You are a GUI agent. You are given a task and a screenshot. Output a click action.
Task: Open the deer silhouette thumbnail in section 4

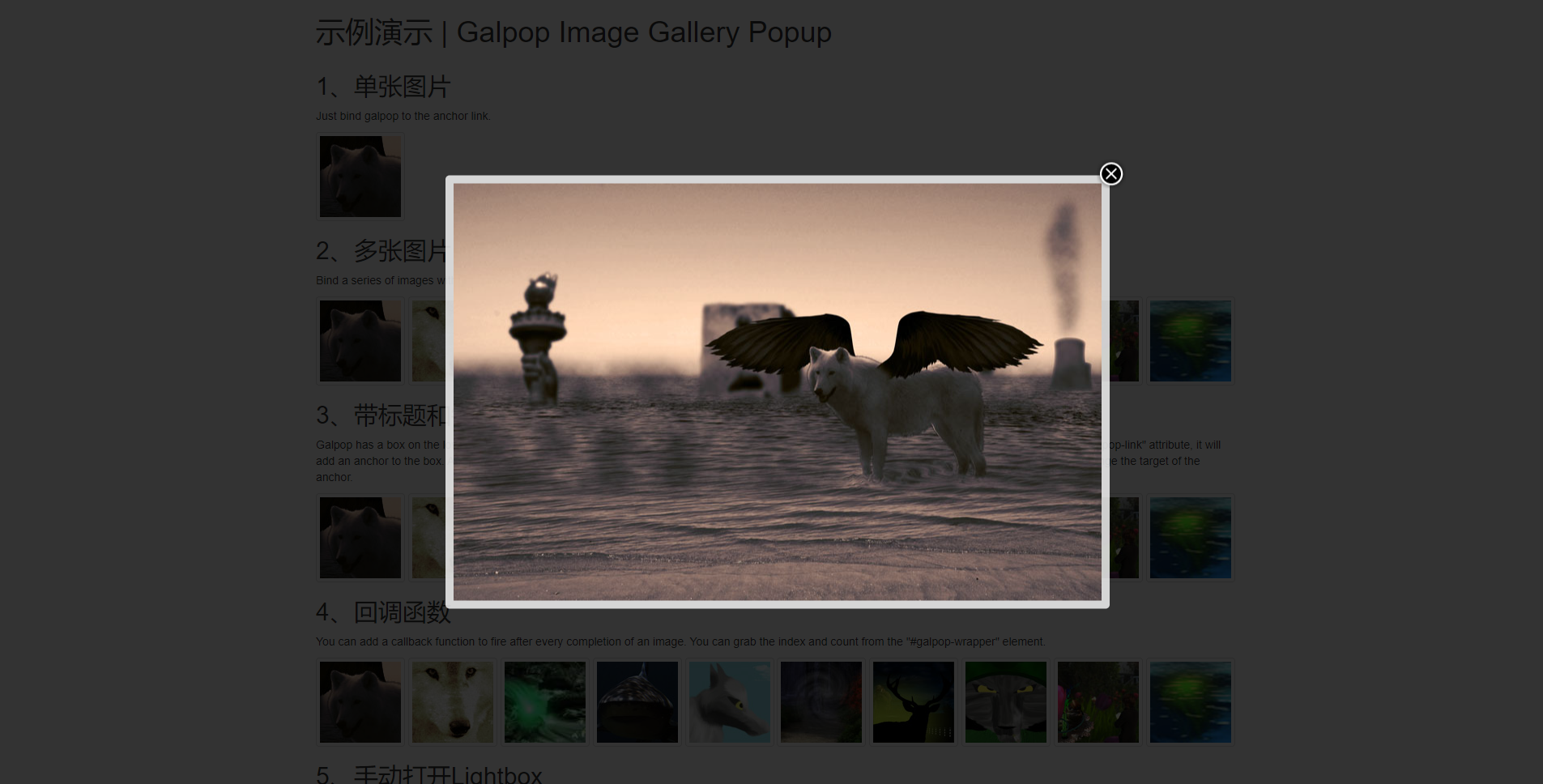[x=914, y=702]
